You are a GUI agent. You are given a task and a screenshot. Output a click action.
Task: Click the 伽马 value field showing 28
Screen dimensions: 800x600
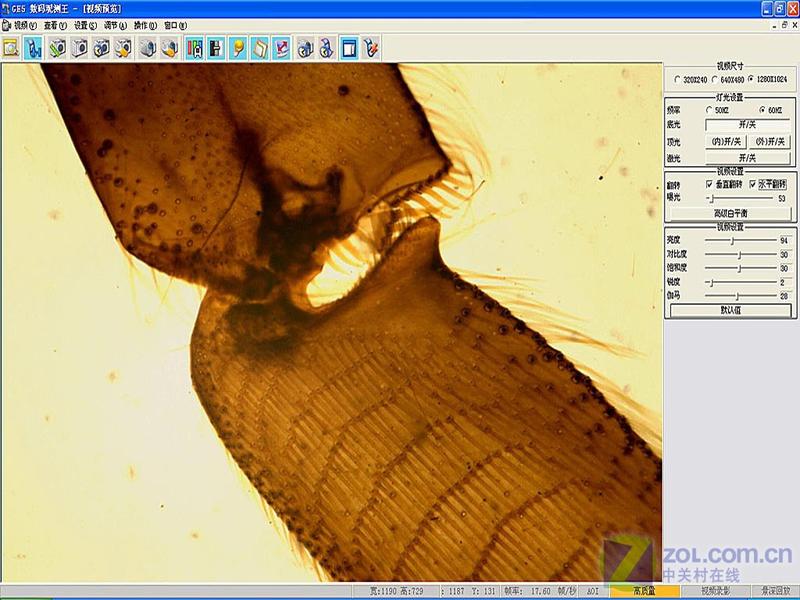tap(785, 296)
